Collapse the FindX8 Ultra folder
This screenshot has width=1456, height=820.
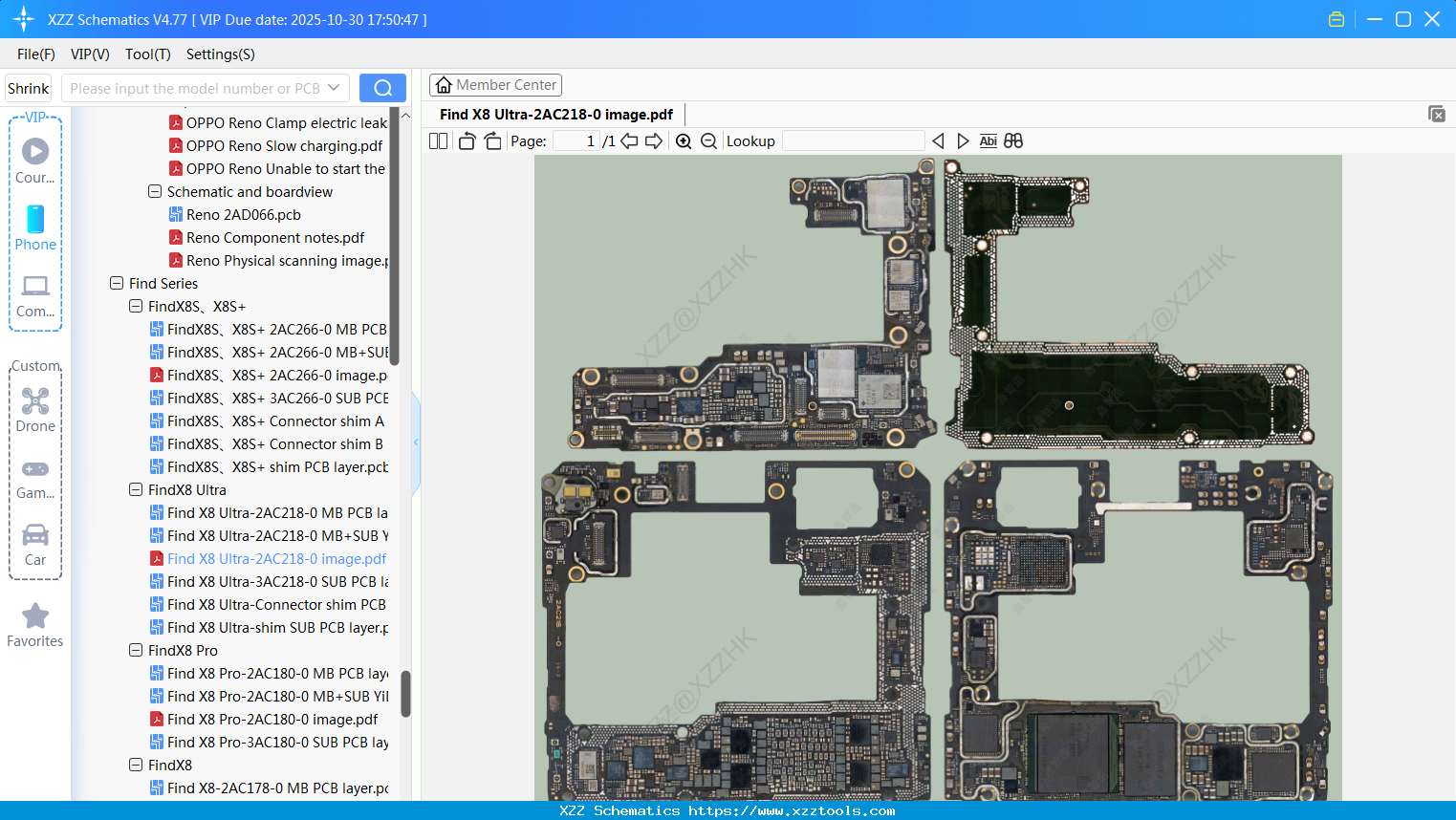tap(136, 490)
